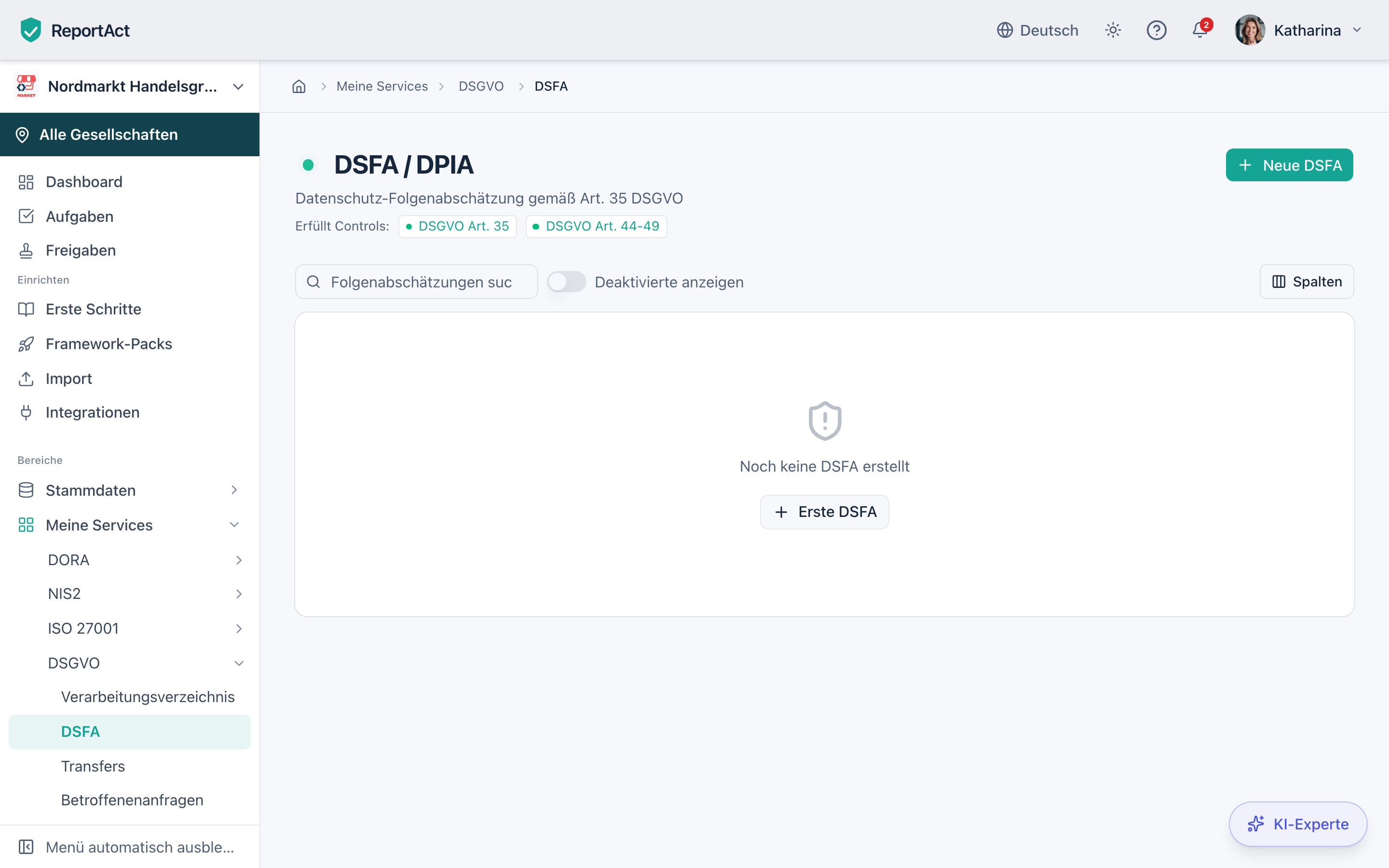The width and height of the screenshot is (1389, 868).
Task: Click the Spalten columns icon
Action: pyautogui.click(x=1279, y=282)
